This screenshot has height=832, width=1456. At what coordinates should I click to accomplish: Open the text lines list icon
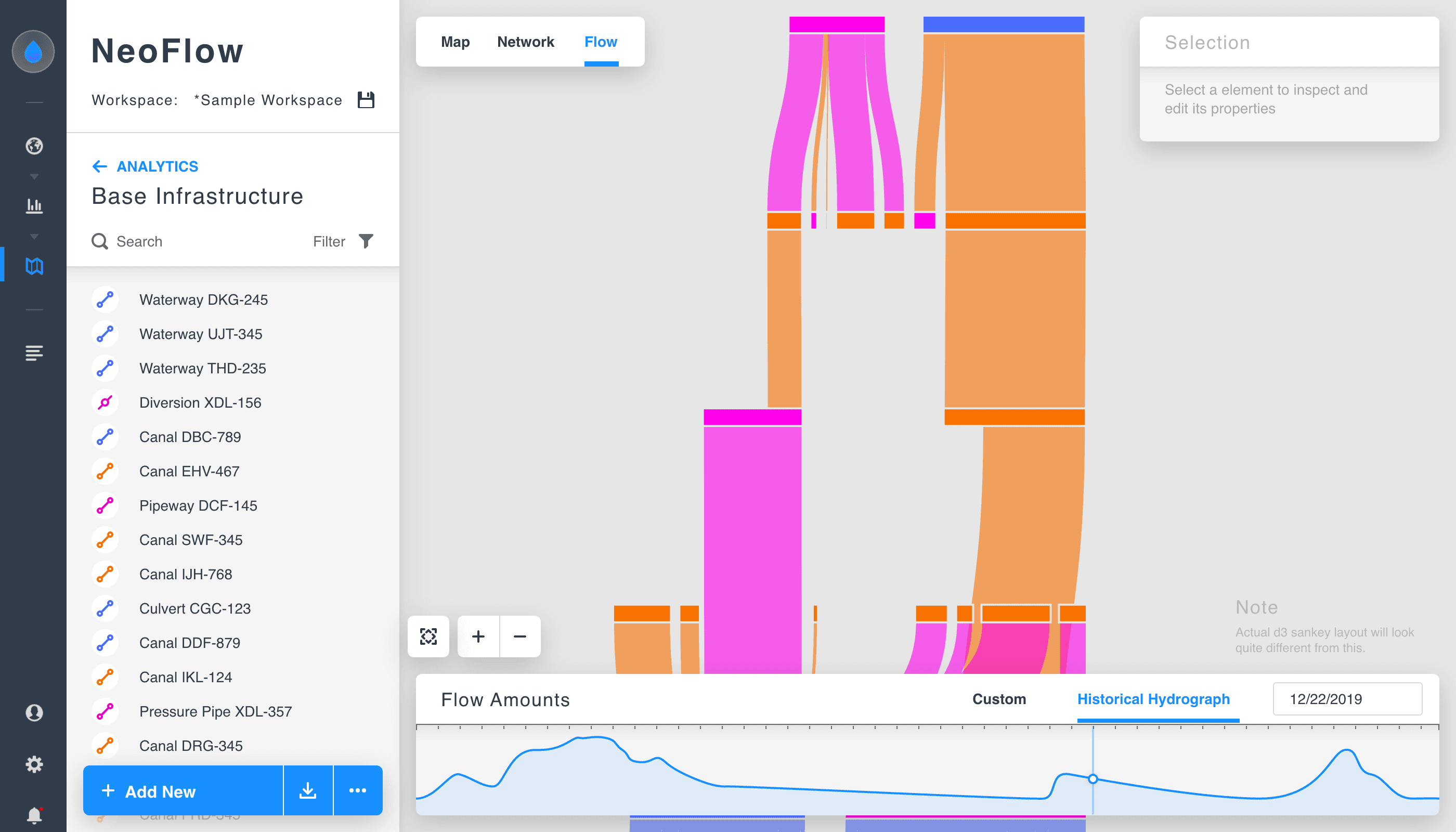pos(34,353)
